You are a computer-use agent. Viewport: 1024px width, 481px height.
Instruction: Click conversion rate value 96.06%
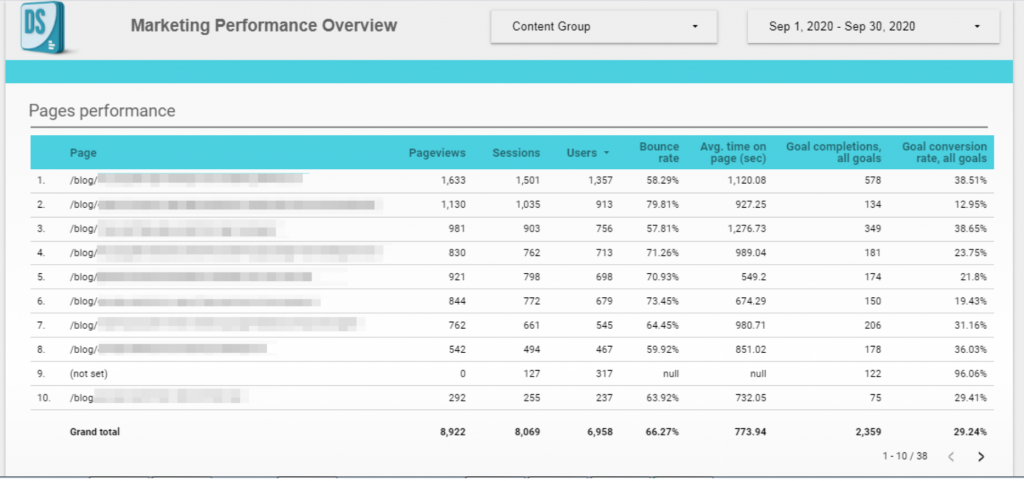coord(969,374)
